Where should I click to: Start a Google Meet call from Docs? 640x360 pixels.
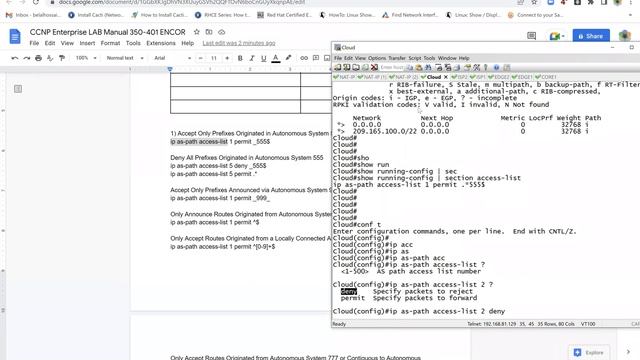tap(556, 36)
